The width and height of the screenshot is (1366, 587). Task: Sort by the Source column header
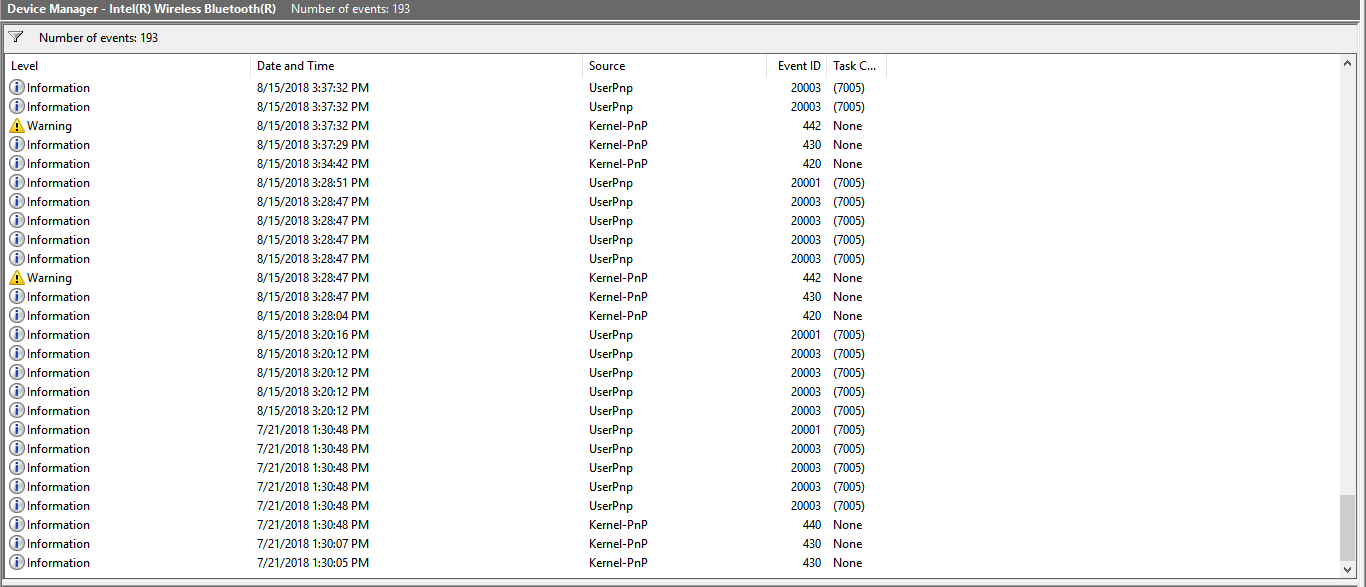[x=674, y=66]
